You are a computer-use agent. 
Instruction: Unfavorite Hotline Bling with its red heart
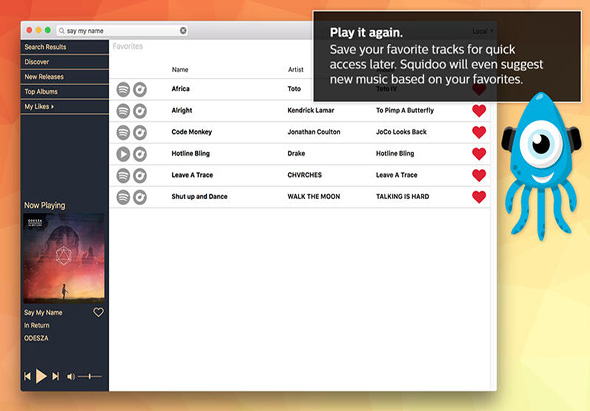(x=479, y=154)
